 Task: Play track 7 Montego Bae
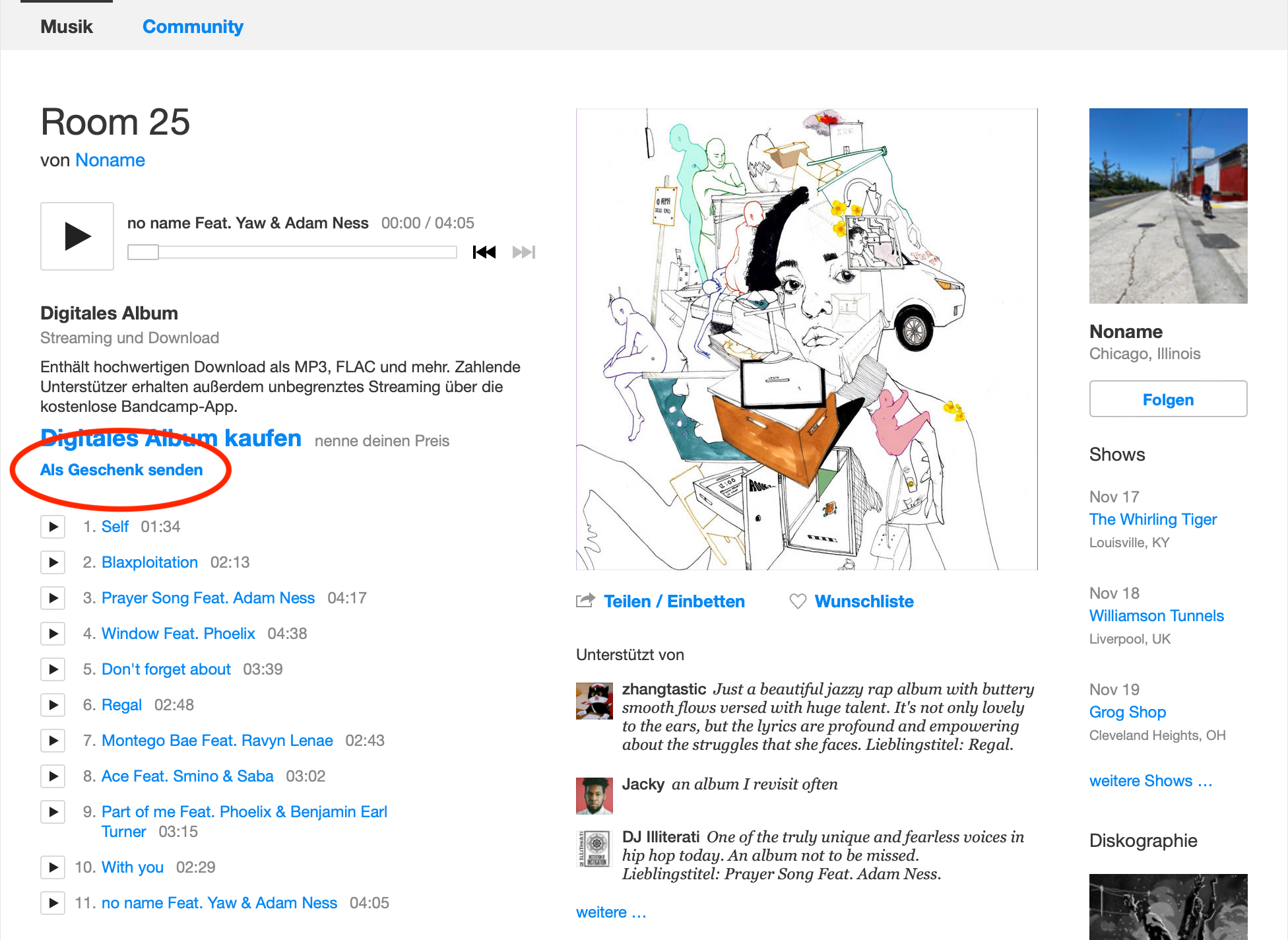[x=53, y=741]
